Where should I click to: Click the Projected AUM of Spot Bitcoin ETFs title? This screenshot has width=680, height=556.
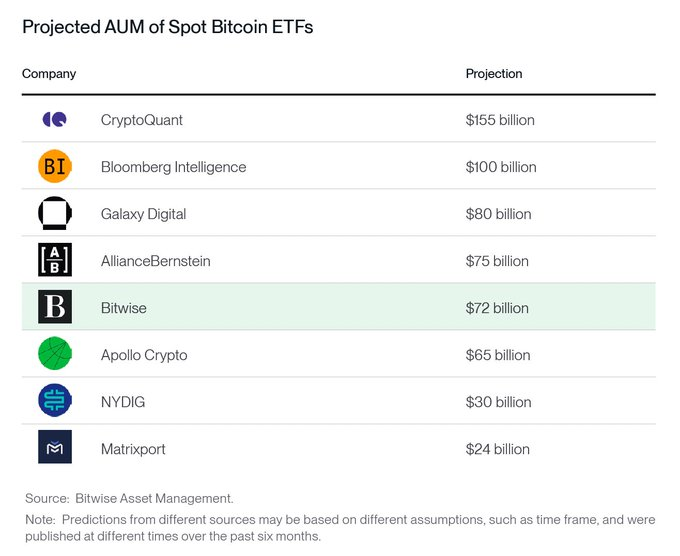pyautogui.click(x=167, y=27)
